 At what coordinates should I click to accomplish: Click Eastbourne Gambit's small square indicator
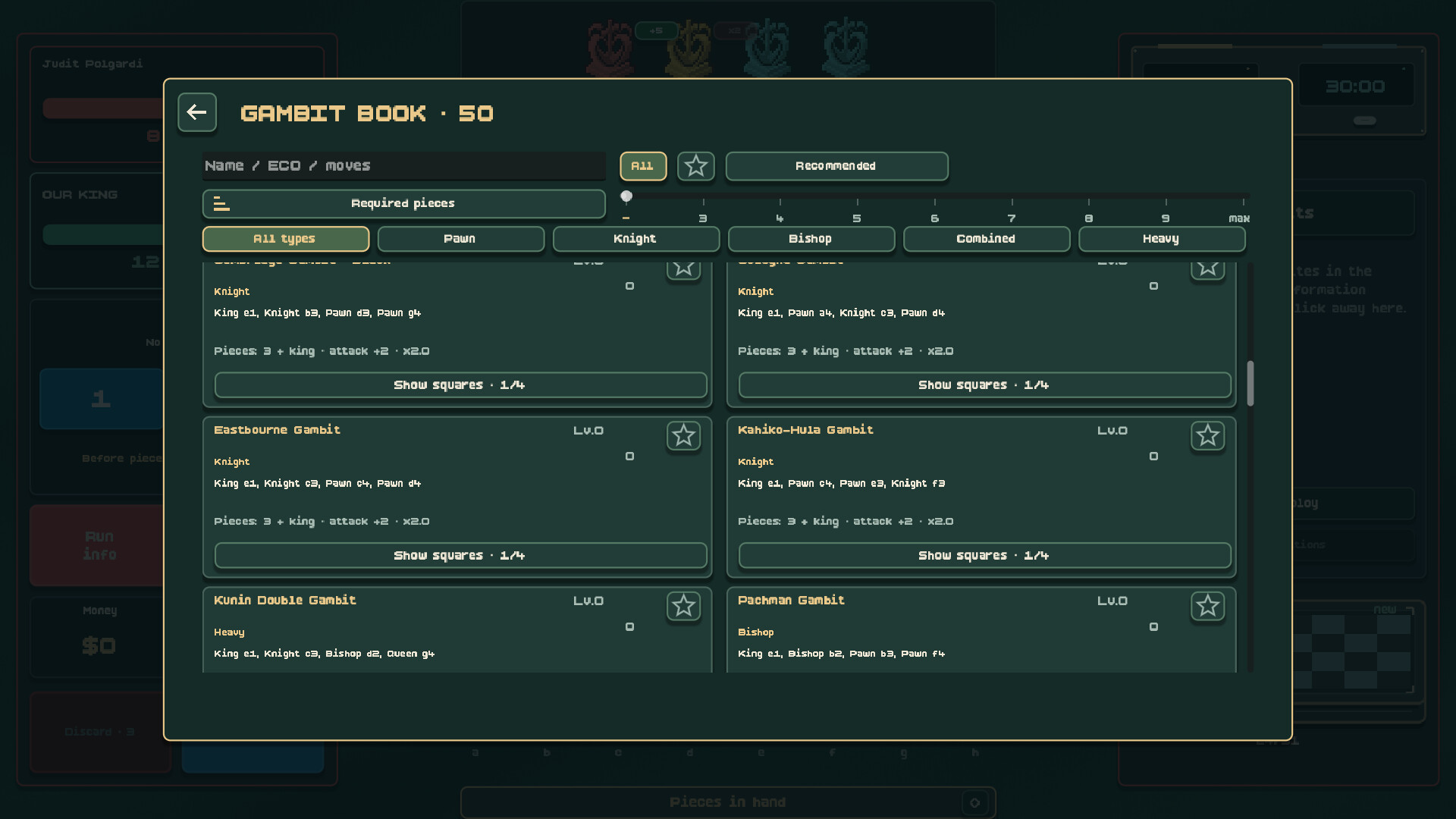[x=629, y=457]
